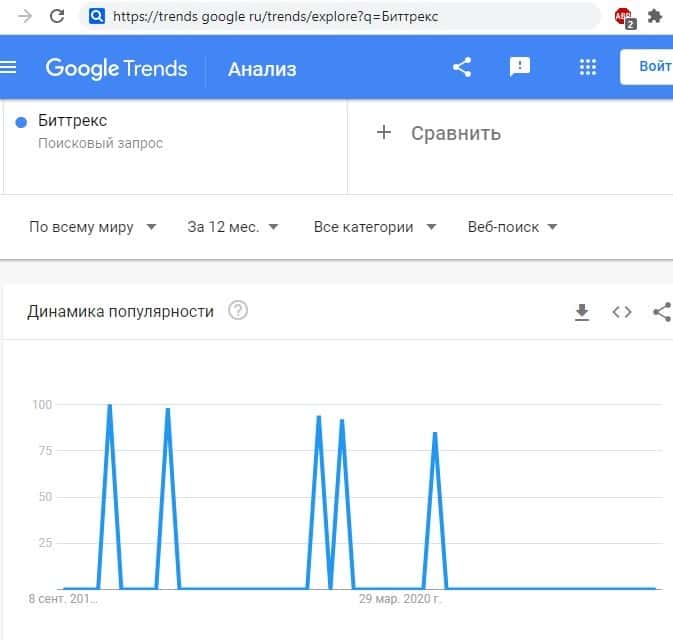Viewport: 673px width, 640px height.
Task: Click the Войти sign-in button
Action: pos(650,67)
